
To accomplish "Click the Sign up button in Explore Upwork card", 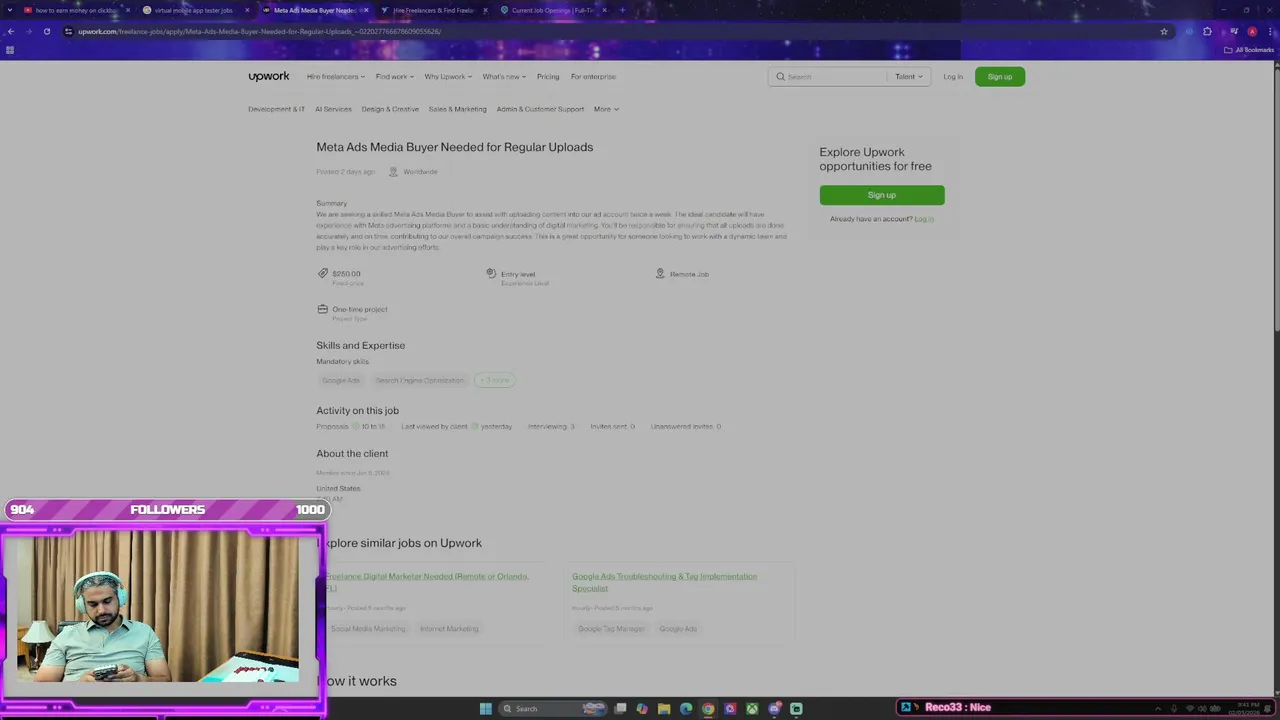I will pos(882,195).
